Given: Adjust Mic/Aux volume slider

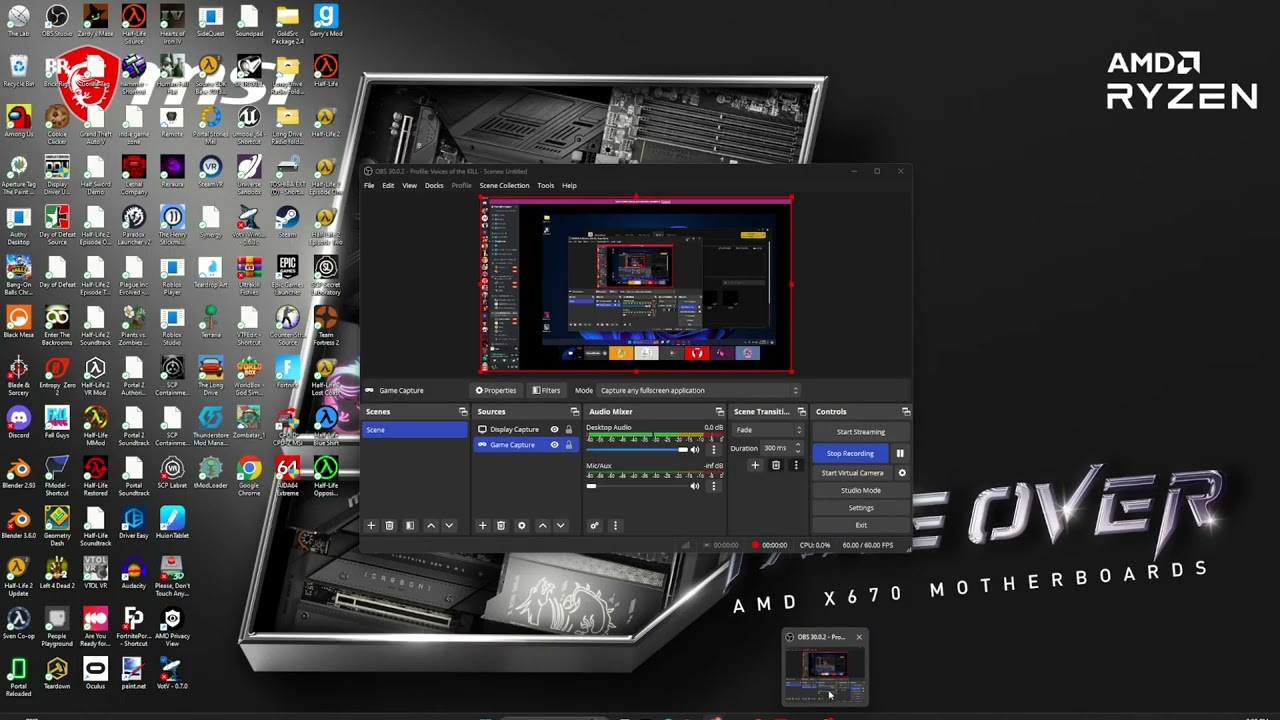Looking at the screenshot, I should [x=637, y=486].
